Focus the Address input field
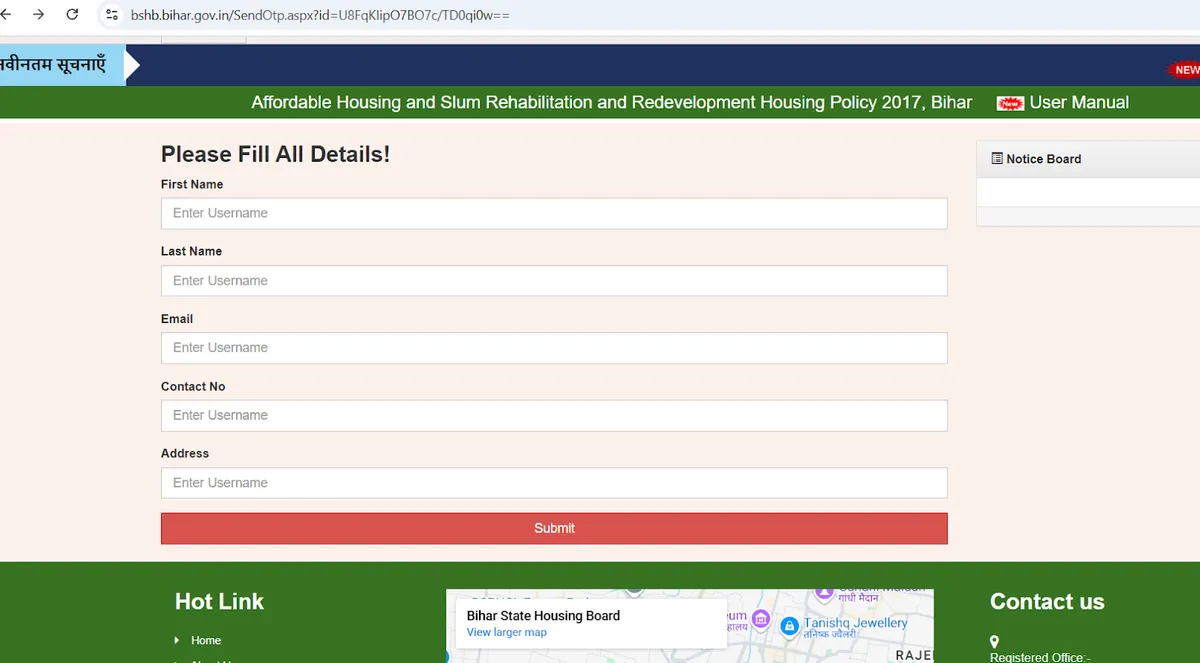The width and height of the screenshot is (1200, 663). pyautogui.click(x=554, y=483)
